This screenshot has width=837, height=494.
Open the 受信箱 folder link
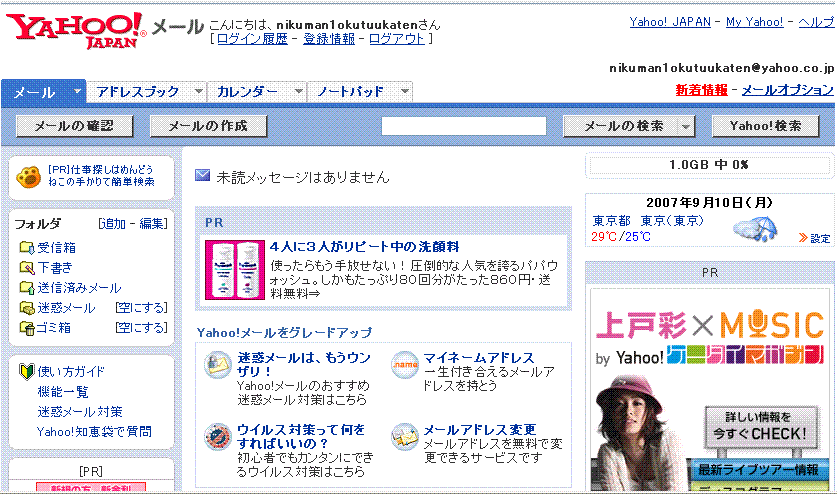[x=57, y=248]
